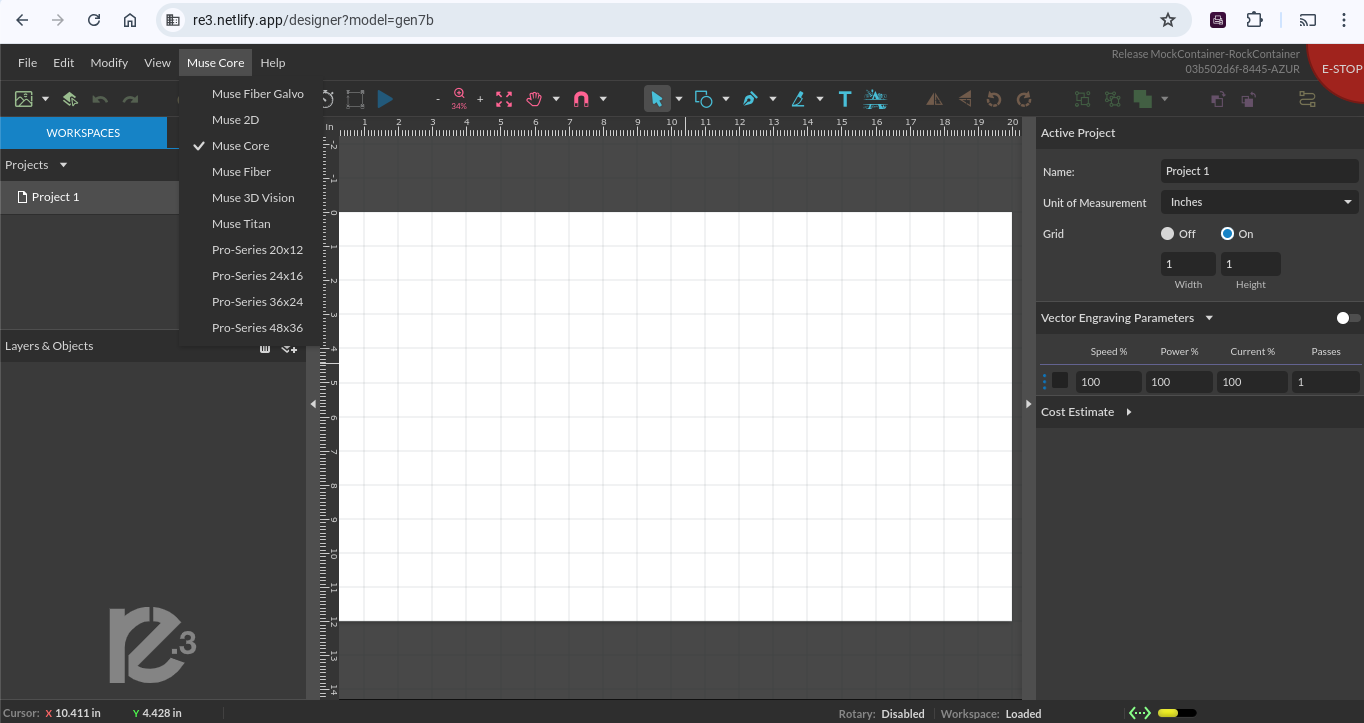This screenshot has height=723, width=1364.
Task: Choose Muse 3D Vision from menu
Action: (253, 198)
